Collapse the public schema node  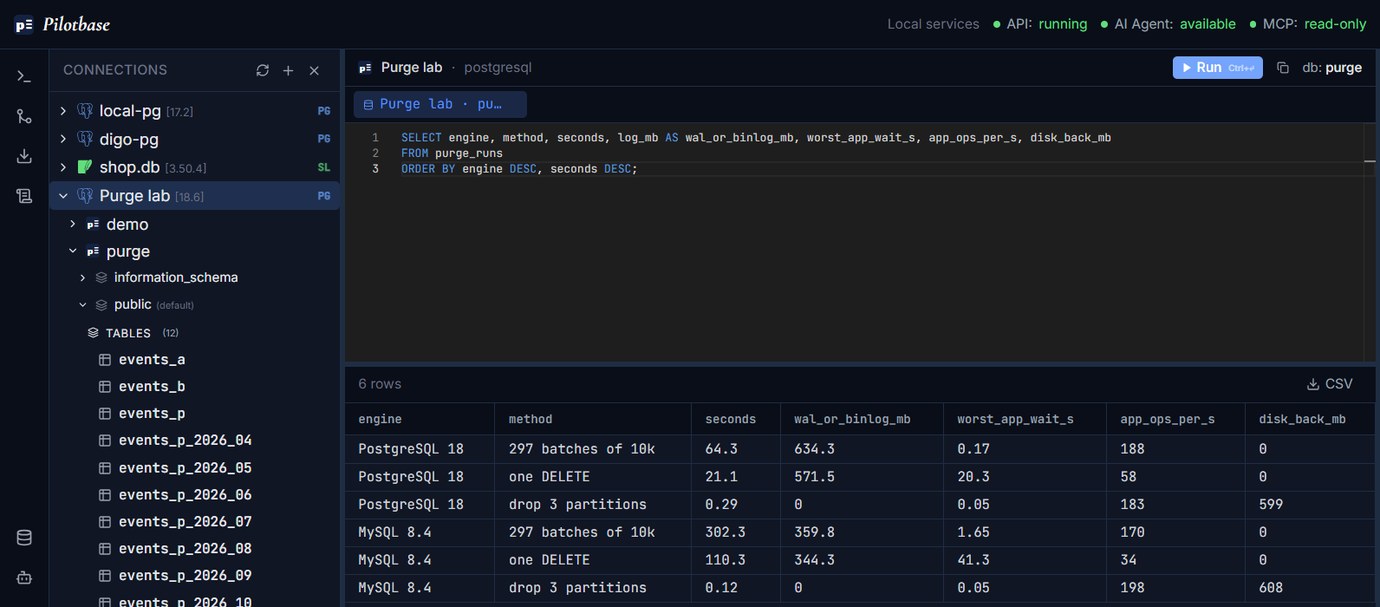tap(83, 304)
